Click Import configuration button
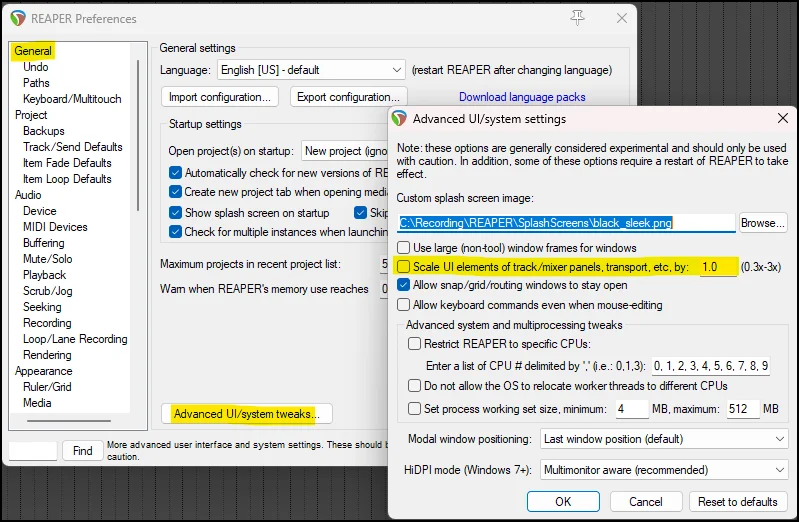This screenshot has width=799, height=522. tap(220, 97)
